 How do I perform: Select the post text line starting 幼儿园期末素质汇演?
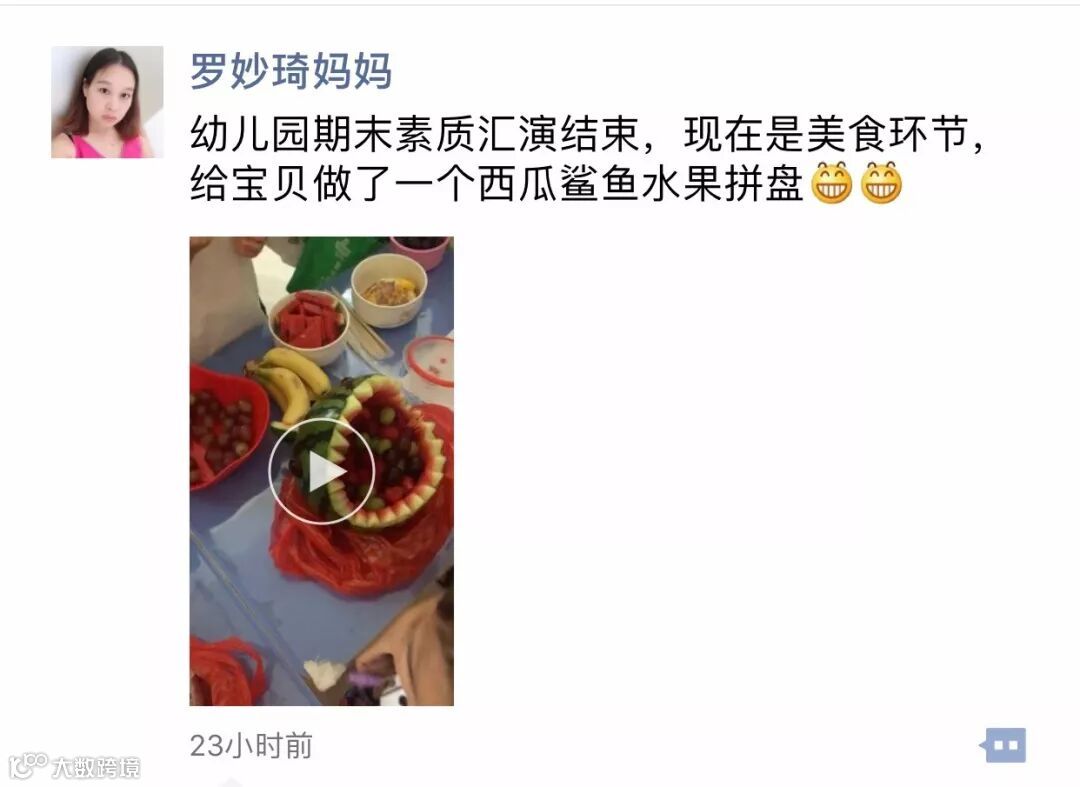coord(587,134)
